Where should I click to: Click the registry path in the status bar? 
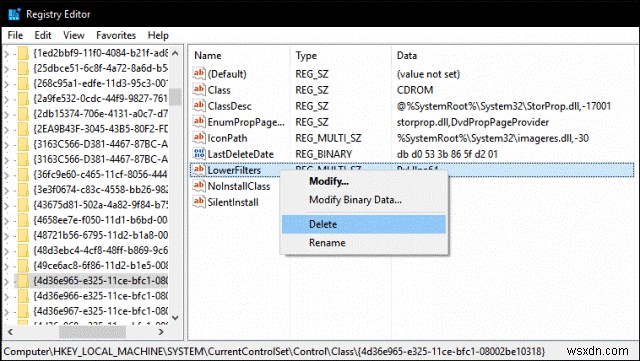[274, 351]
